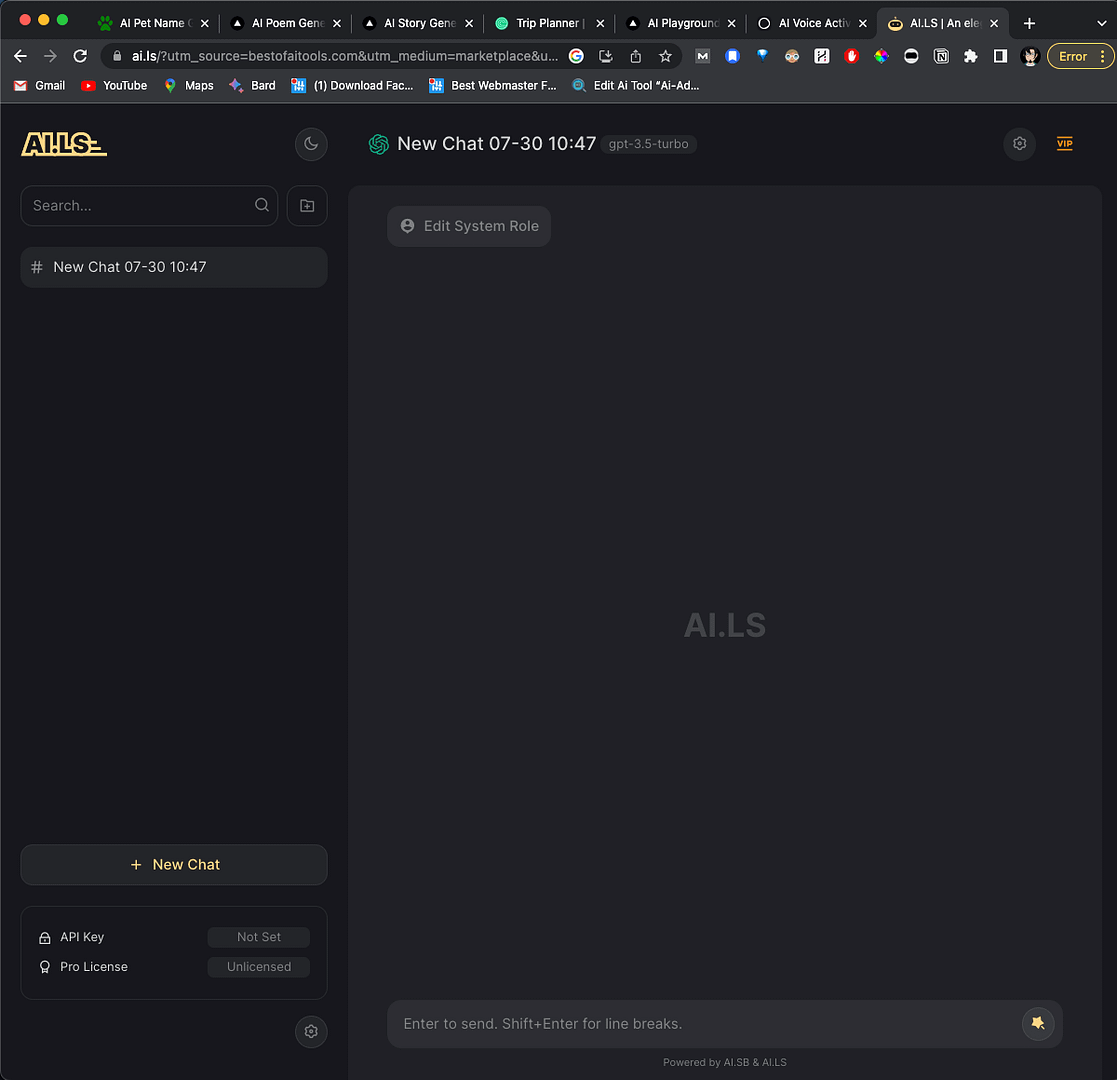Click the hash icon on New Chat 07-30
The height and width of the screenshot is (1080, 1117).
[37, 267]
